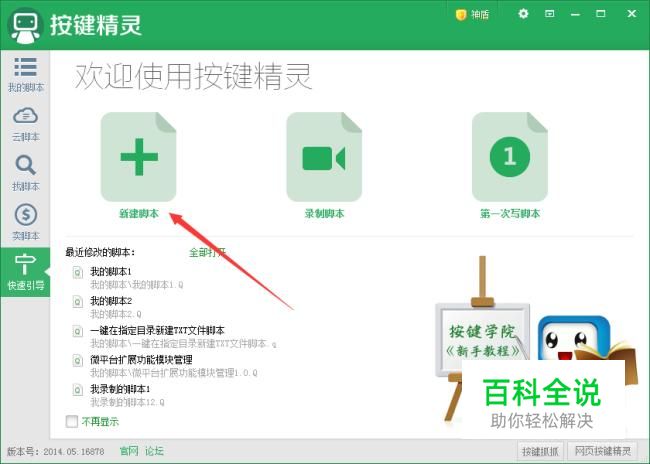The width and height of the screenshot is (650, 464).
Task: Click the file icon beside 我的脚本1
Action: coord(78,272)
